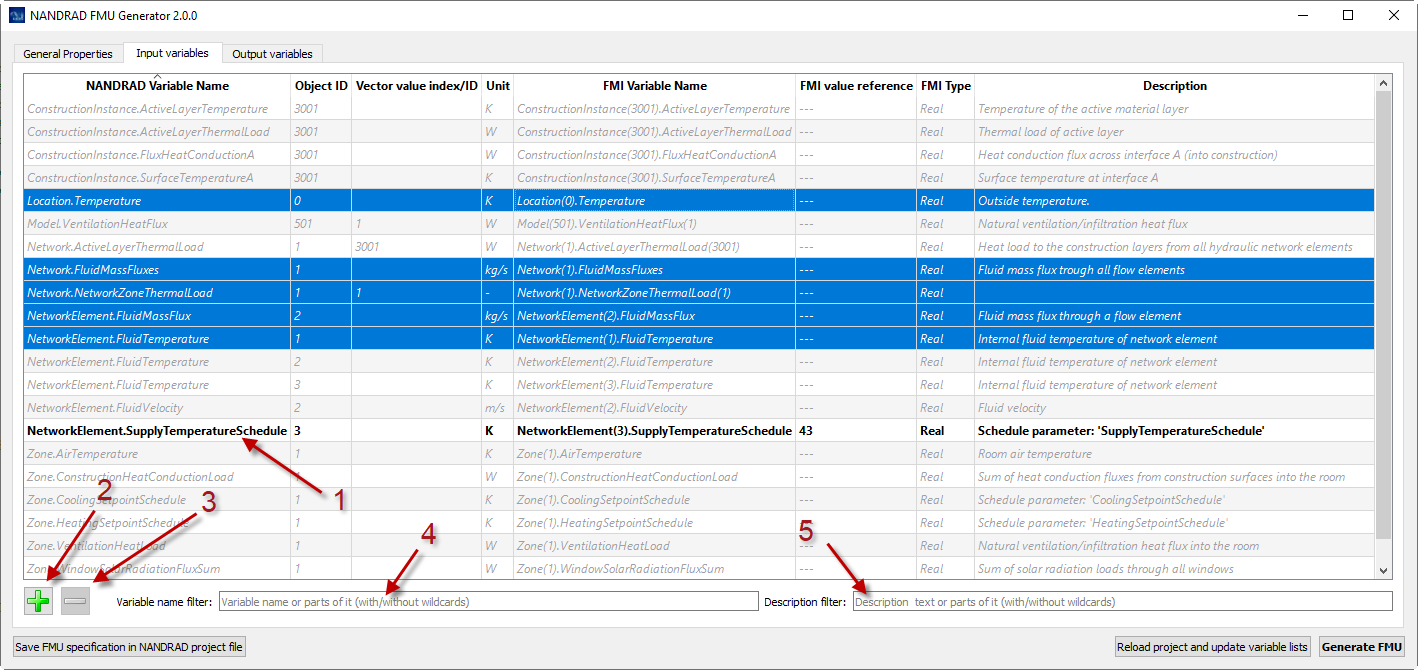Click m/s unit cell of FluidVelocity row

tap(498, 408)
